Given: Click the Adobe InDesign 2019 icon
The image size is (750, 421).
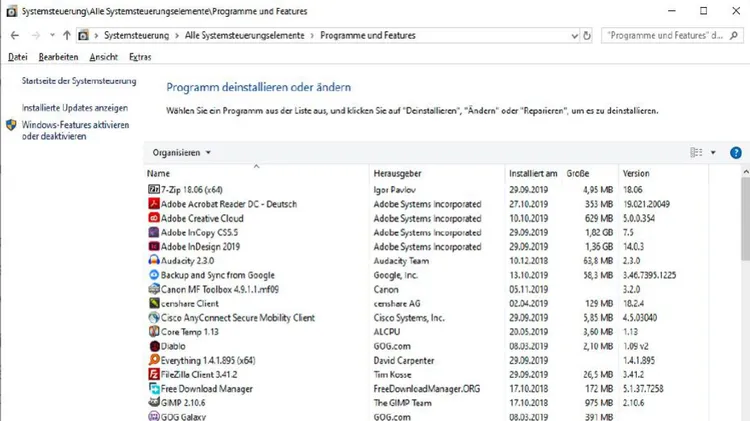Looking at the screenshot, I should click(154, 246).
